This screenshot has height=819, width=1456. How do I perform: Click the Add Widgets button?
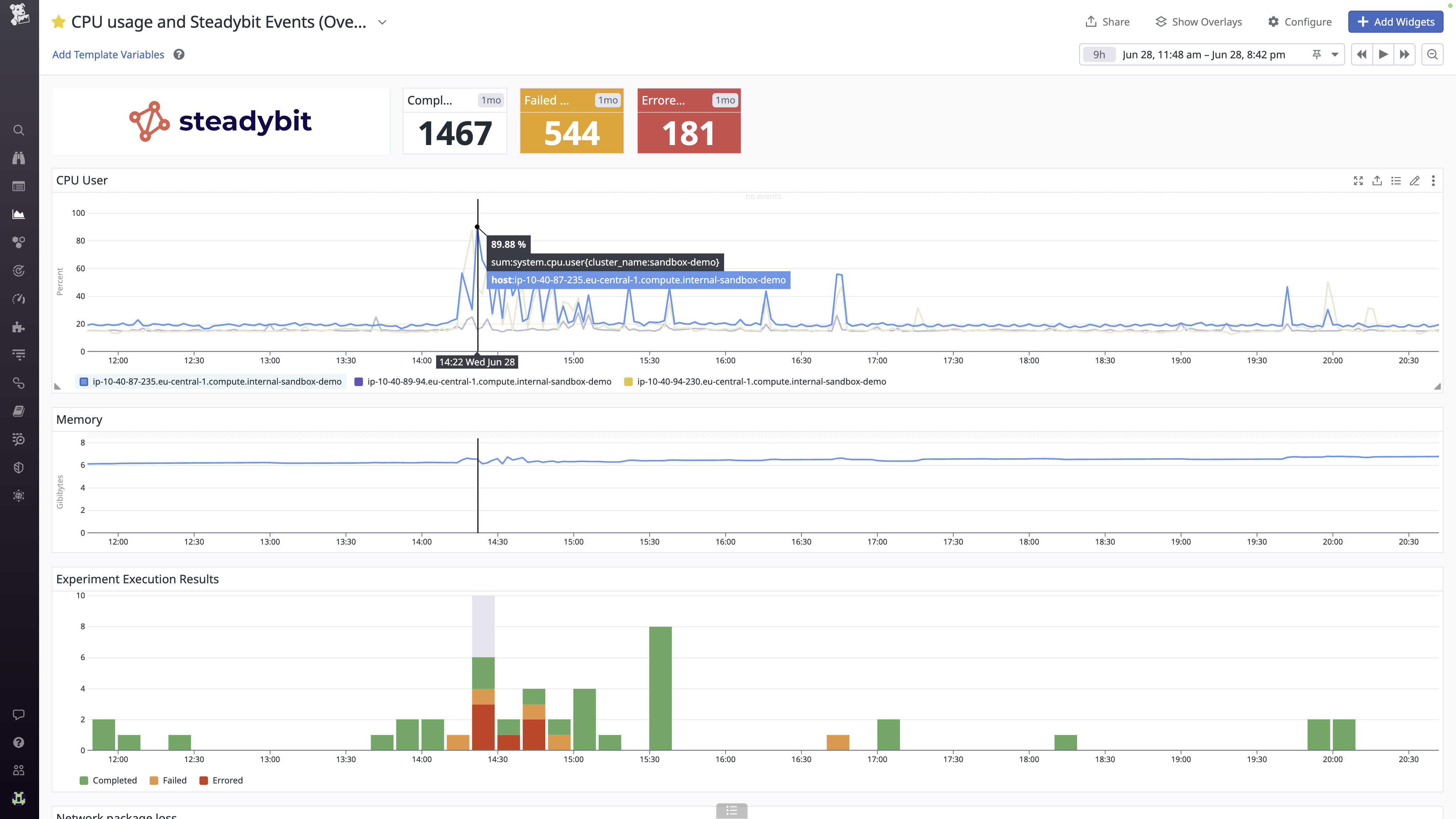point(1396,21)
